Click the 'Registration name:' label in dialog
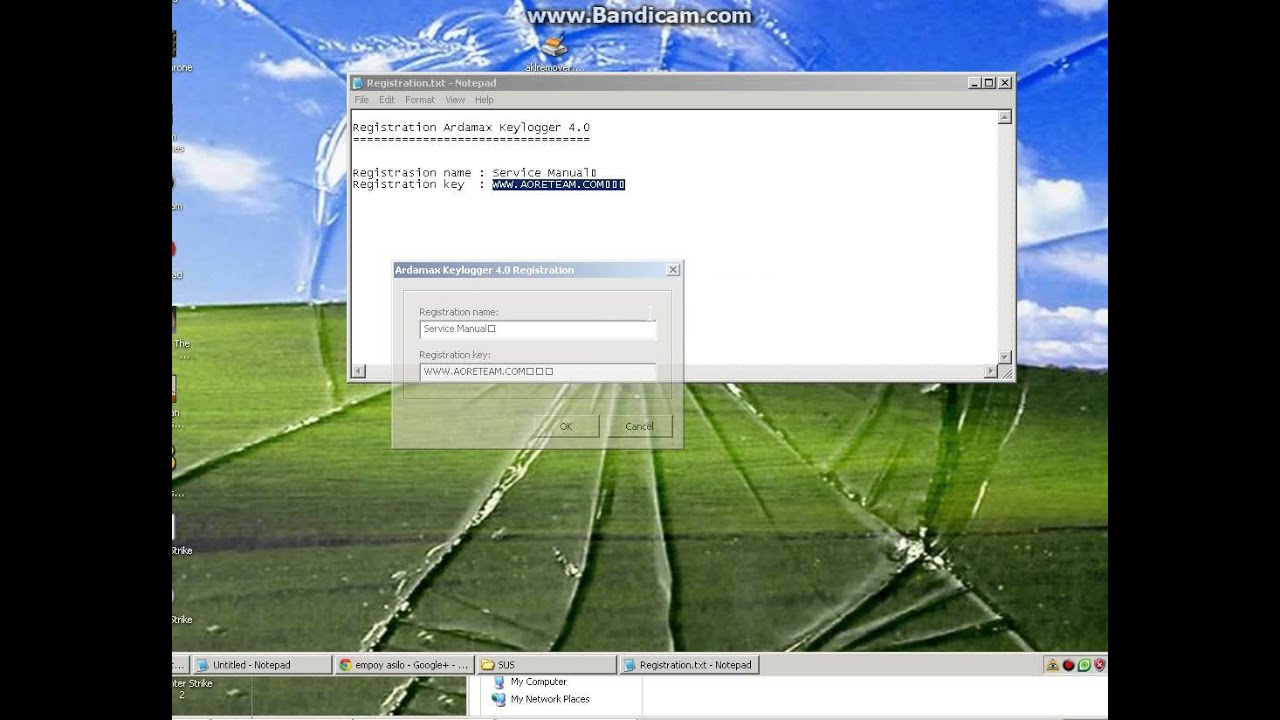The width and height of the screenshot is (1280, 720). coord(458,312)
